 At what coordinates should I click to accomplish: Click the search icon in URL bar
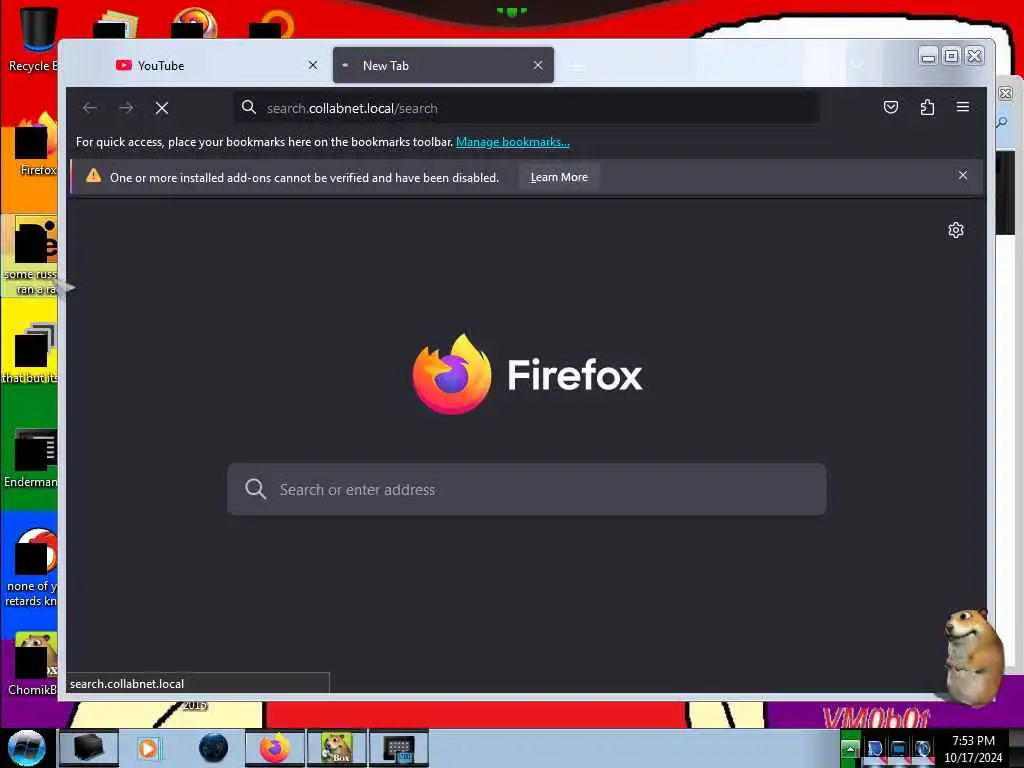[249, 107]
